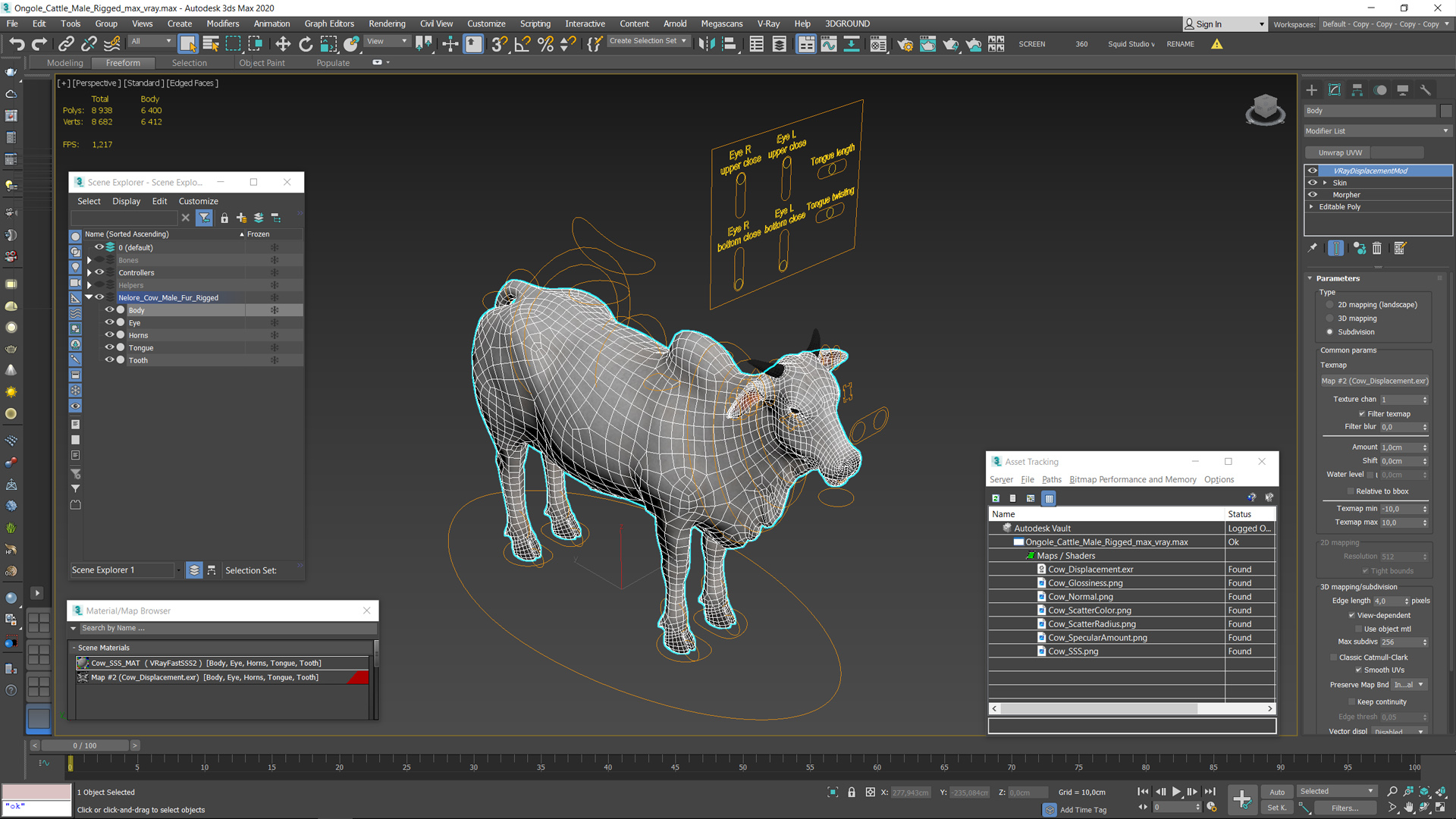Viewport: 1456px width, 819px height.
Task: Click the Body object color swatch
Action: pyautogui.click(x=1445, y=111)
